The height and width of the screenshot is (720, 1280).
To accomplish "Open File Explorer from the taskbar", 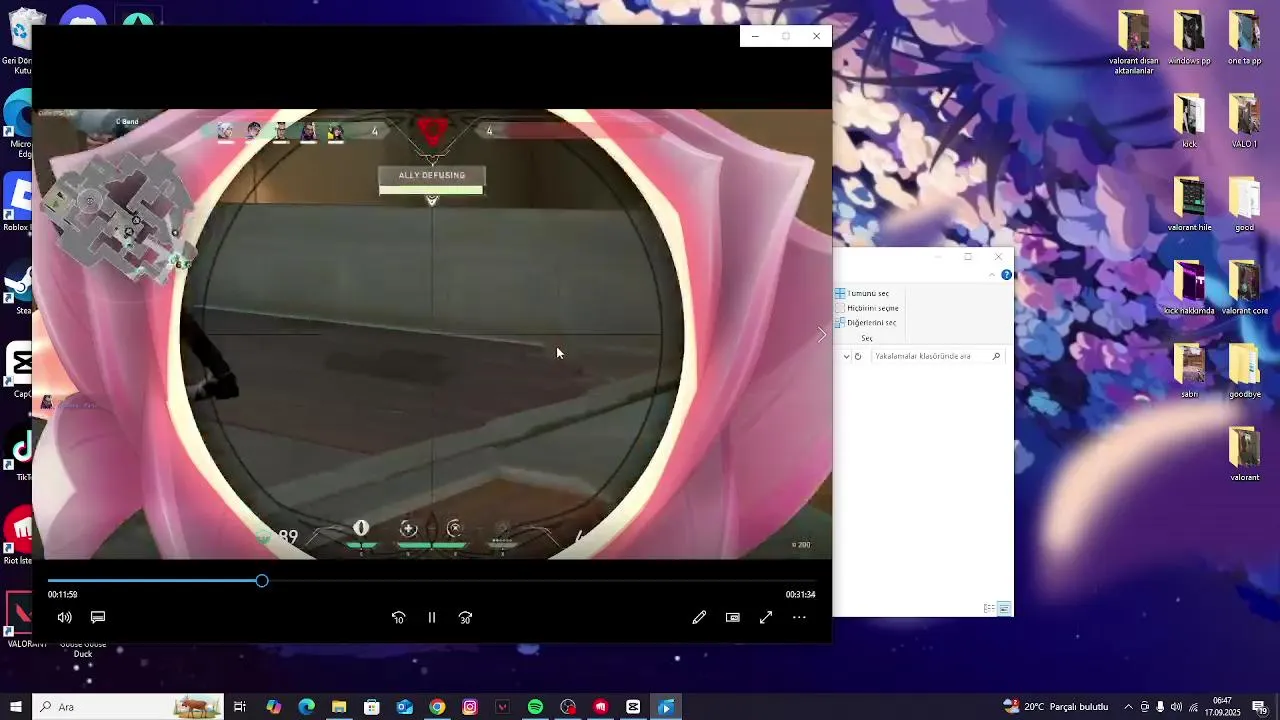I will pyautogui.click(x=339, y=707).
